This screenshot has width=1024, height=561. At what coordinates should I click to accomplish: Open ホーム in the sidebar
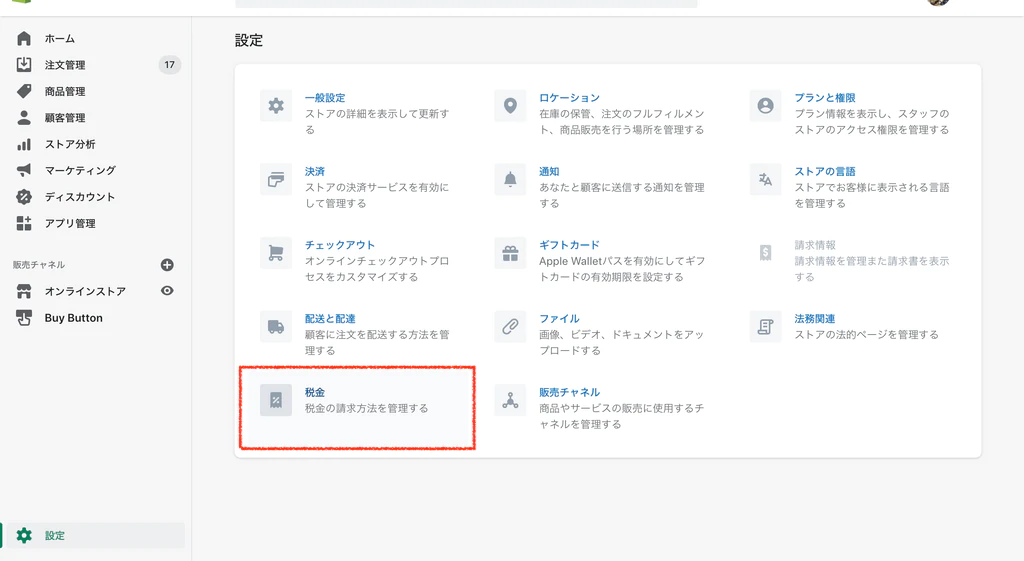[59, 39]
